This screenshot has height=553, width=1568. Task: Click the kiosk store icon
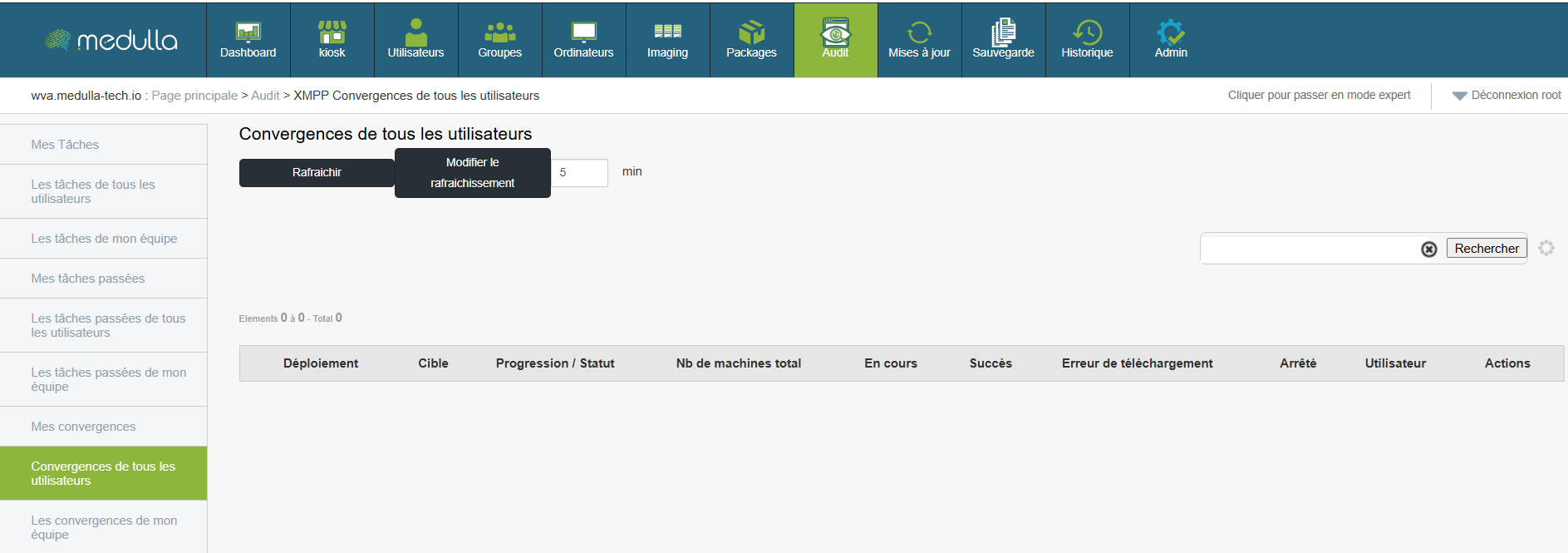click(x=332, y=32)
